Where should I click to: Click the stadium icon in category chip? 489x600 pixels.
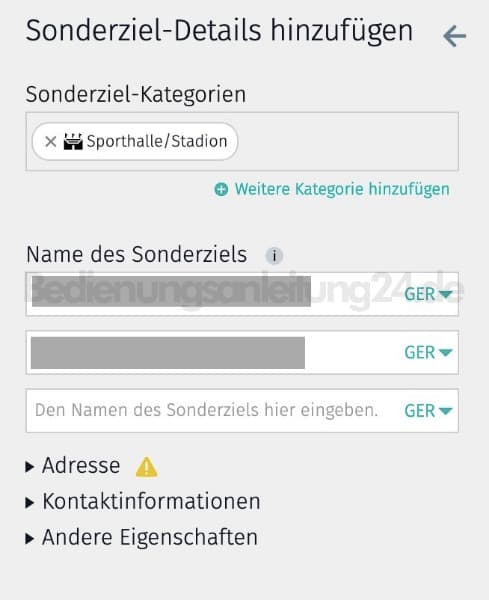click(x=73, y=141)
